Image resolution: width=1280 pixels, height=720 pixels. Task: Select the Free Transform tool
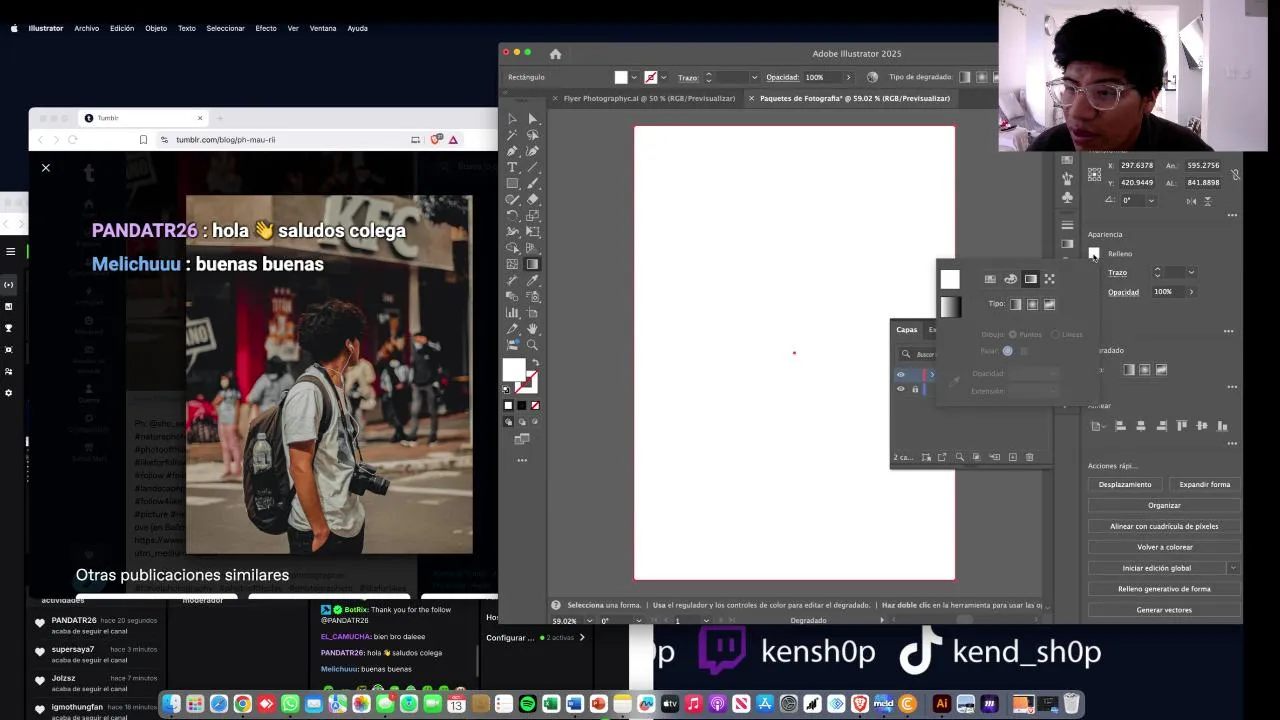pos(533,230)
